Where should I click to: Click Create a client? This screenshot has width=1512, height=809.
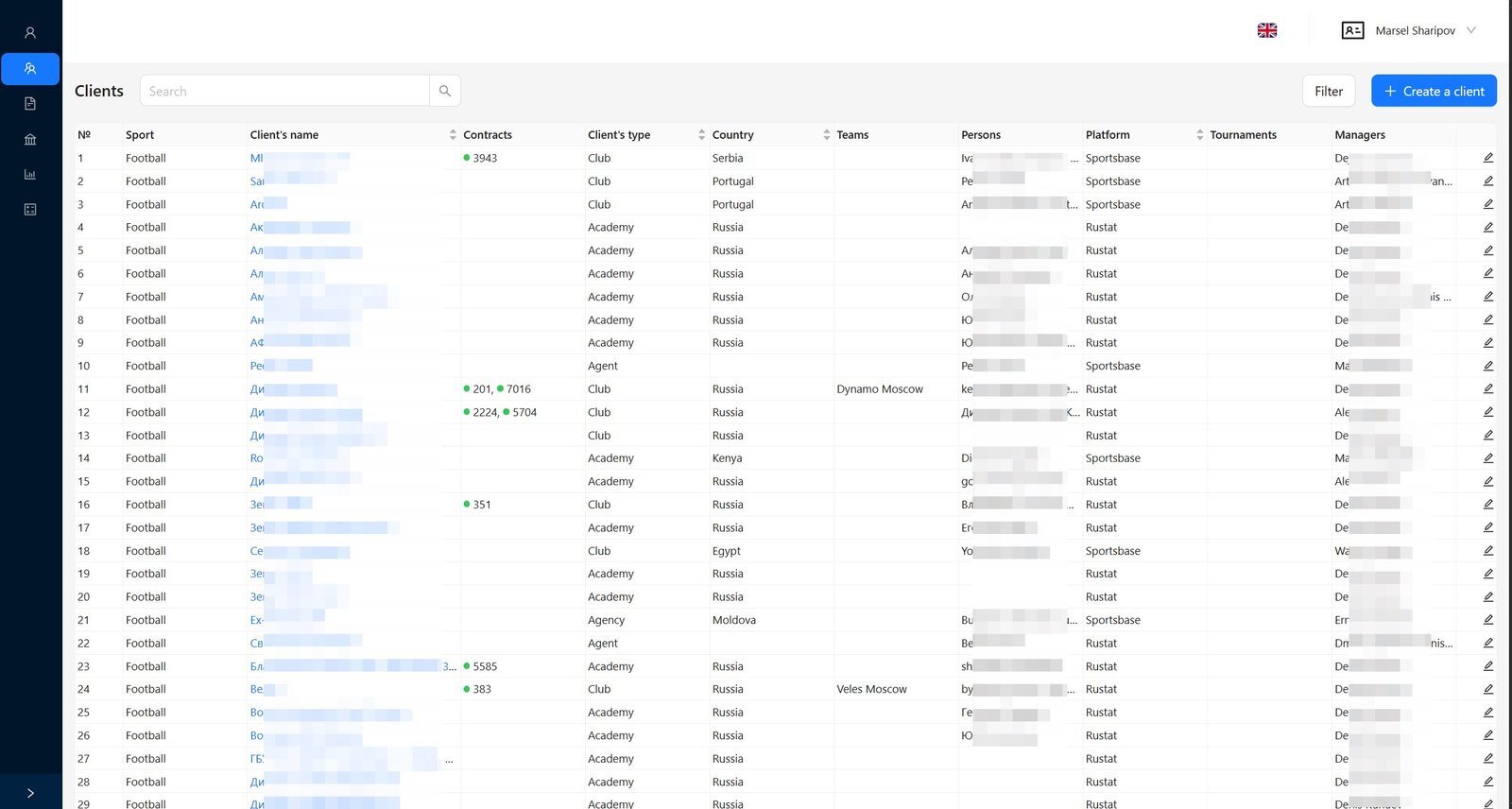pyautogui.click(x=1434, y=91)
